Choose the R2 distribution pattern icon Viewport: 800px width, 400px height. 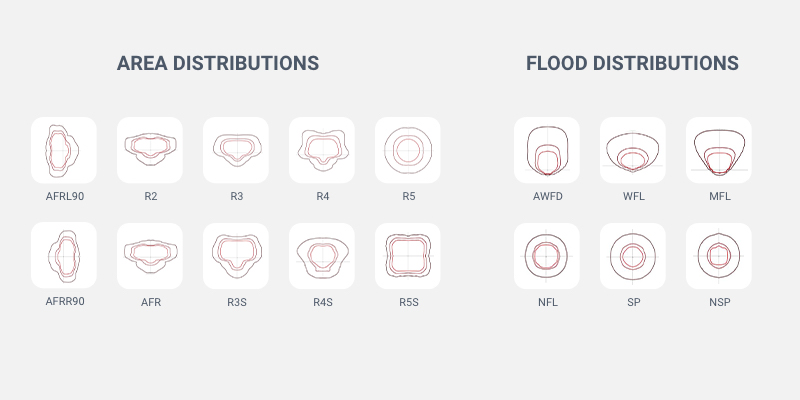[x=150, y=150]
